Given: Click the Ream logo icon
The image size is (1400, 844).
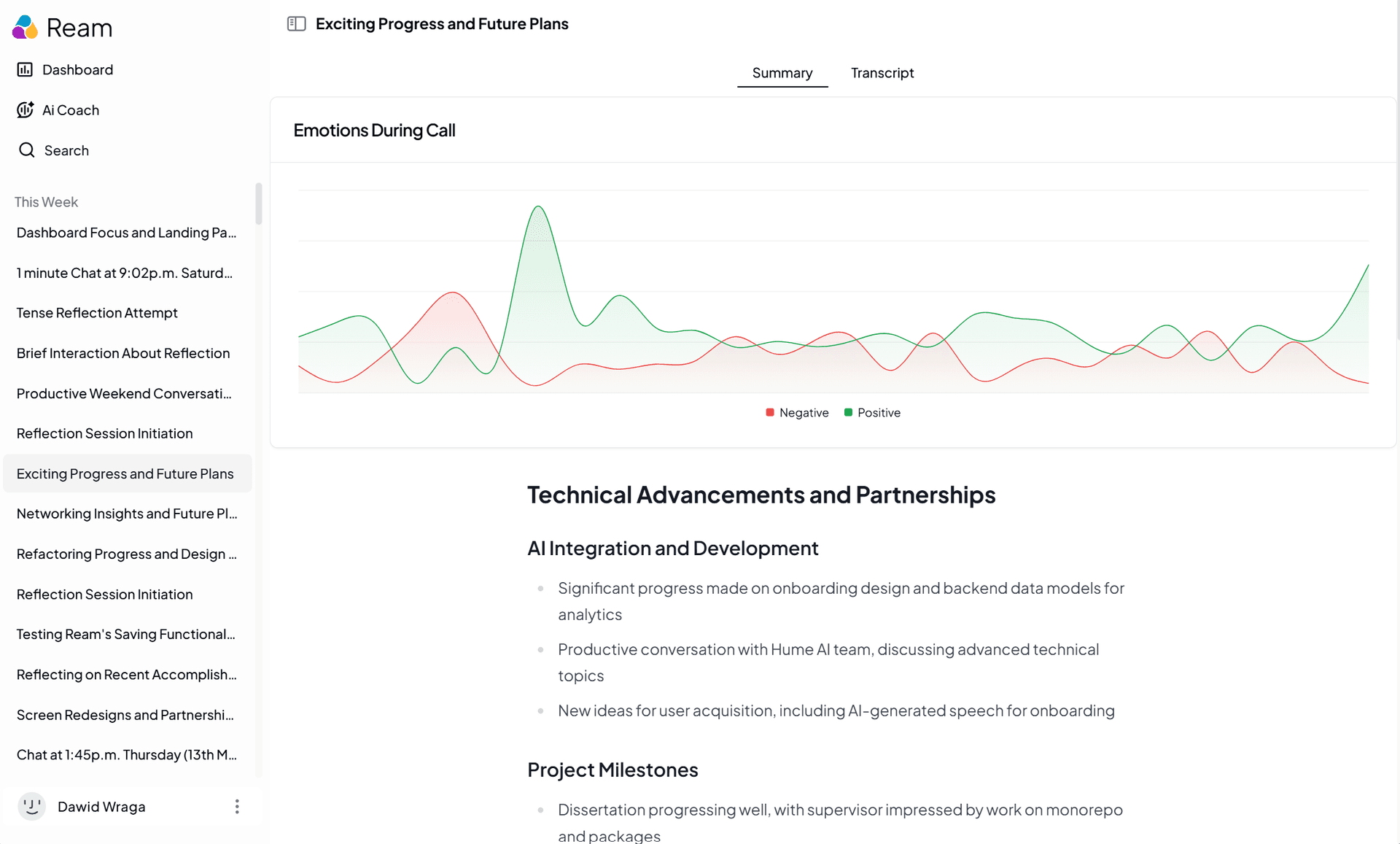Looking at the screenshot, I should coord(25,28).
